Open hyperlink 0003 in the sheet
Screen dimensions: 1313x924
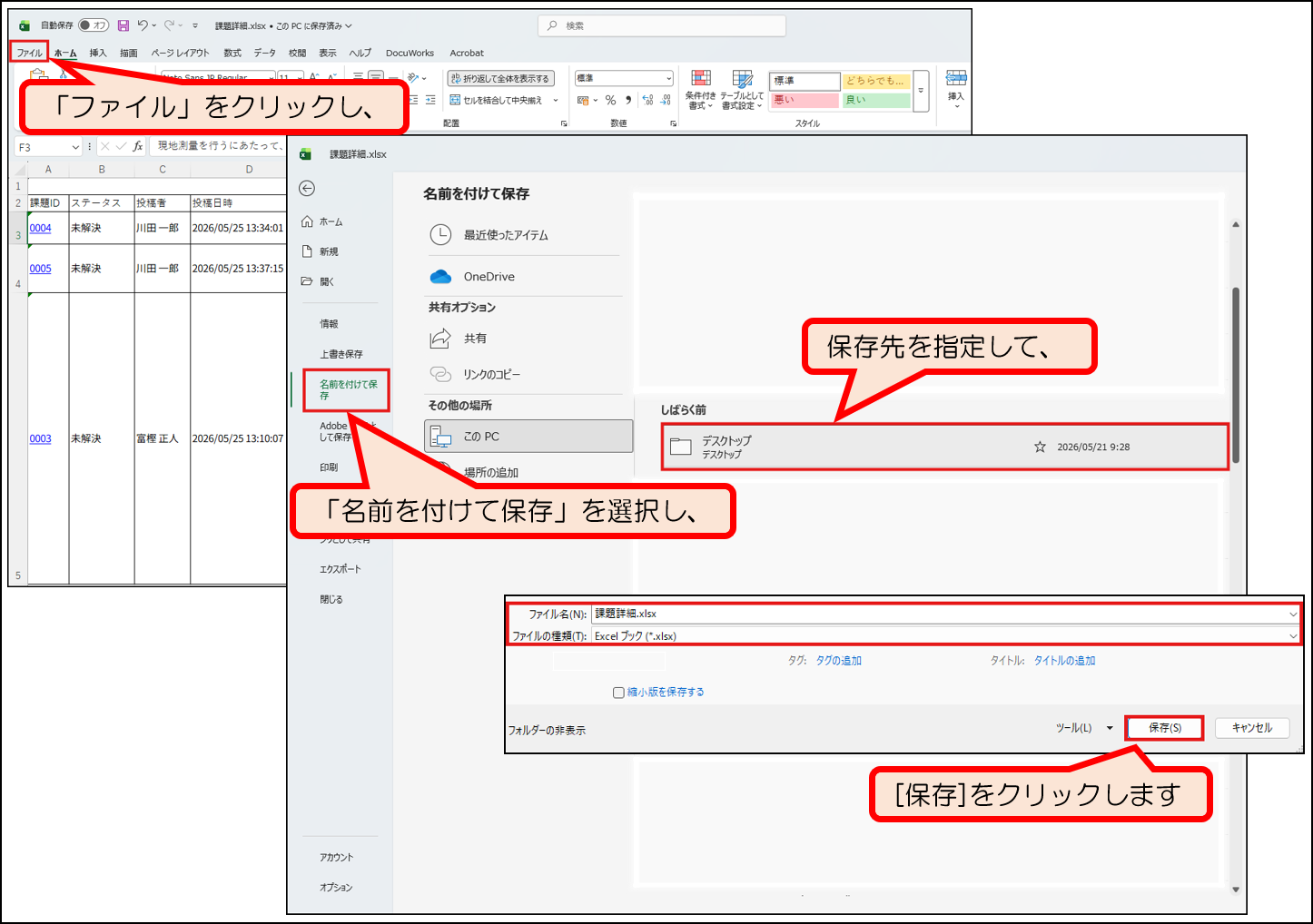[40, 438]
